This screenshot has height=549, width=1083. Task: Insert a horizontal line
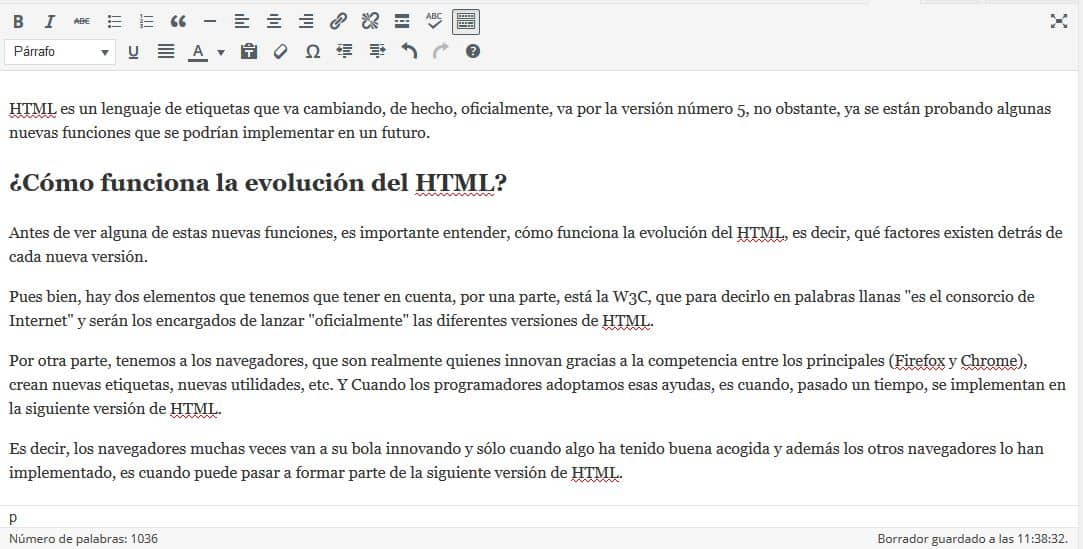210,22
